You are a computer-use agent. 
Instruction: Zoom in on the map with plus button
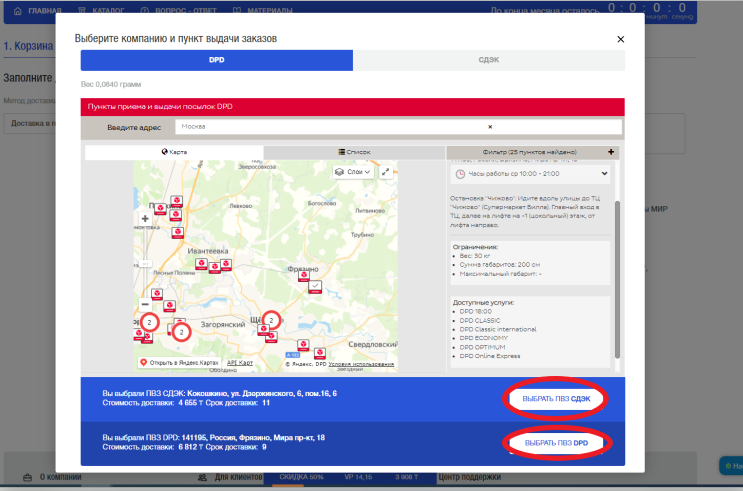click(x=145, y=218)
